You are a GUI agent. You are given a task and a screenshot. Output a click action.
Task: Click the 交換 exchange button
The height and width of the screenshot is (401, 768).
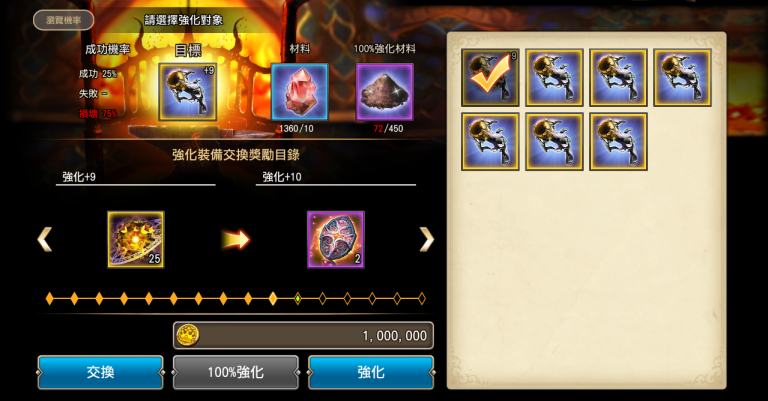tap(100, 372)
